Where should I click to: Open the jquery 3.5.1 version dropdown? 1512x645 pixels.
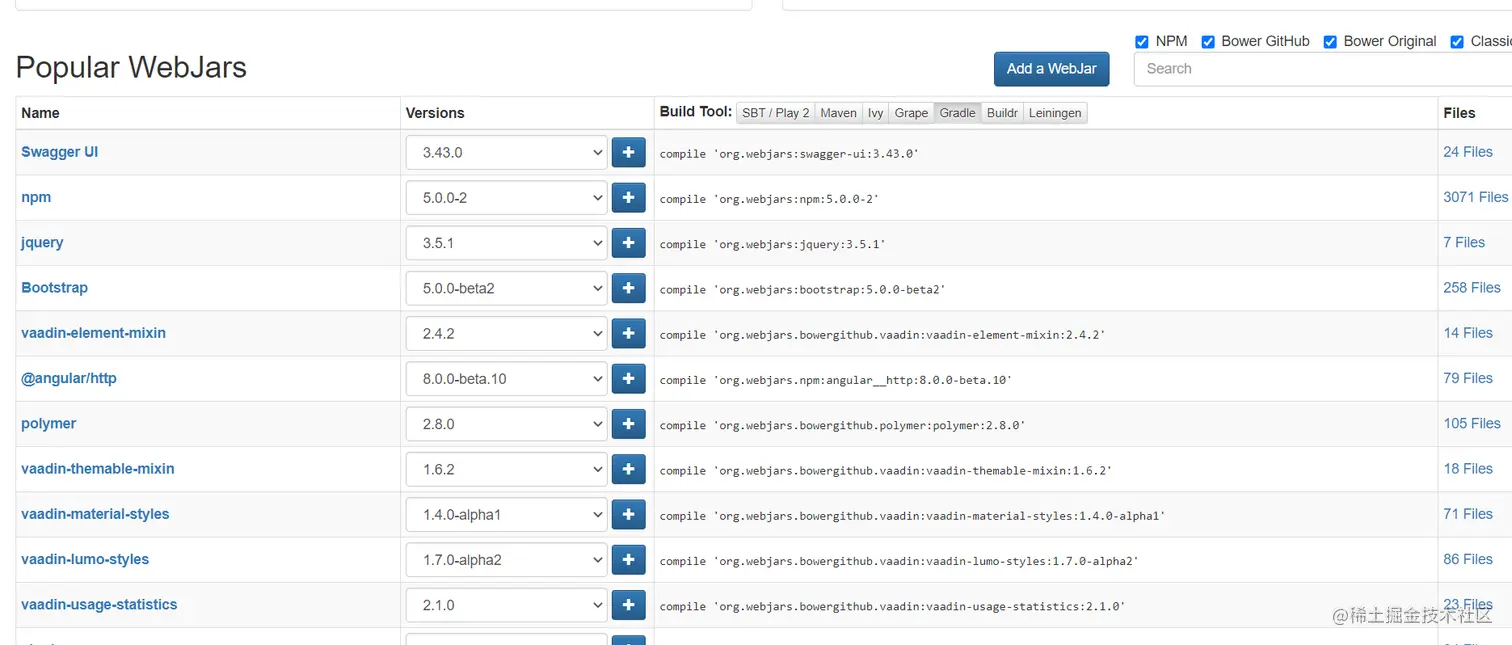(506, 243)
